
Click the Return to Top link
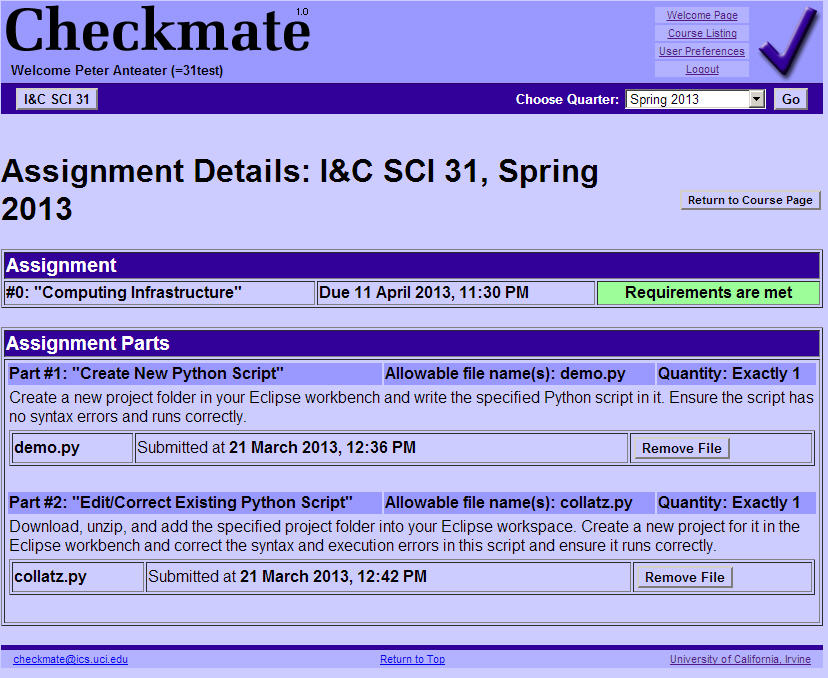pos(412,659)
